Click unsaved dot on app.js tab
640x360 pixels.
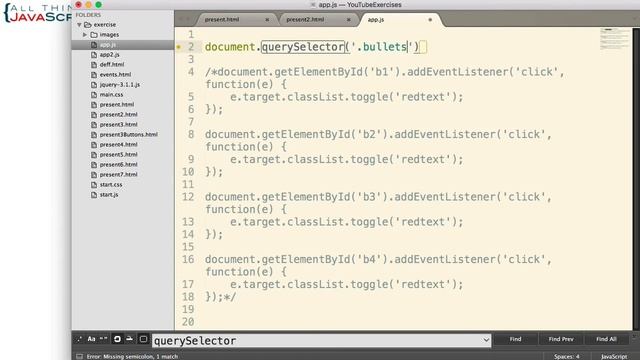430,20
